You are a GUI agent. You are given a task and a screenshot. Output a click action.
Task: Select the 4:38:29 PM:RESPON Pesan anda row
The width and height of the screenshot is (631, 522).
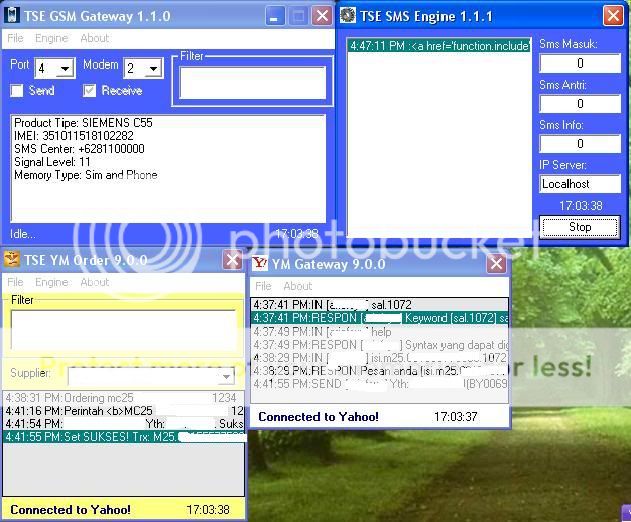[x=379, y=371]
